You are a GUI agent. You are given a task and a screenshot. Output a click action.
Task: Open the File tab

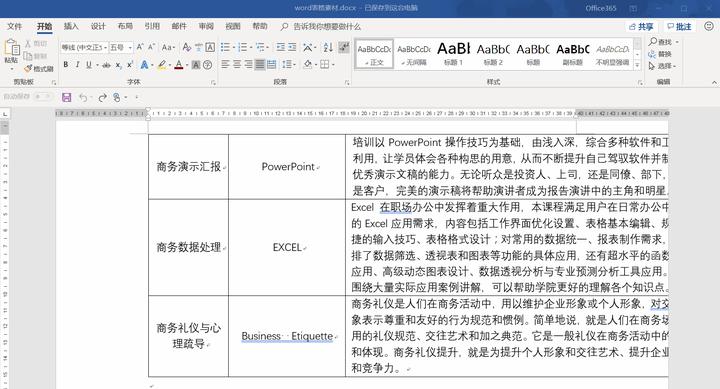(14, 26)
